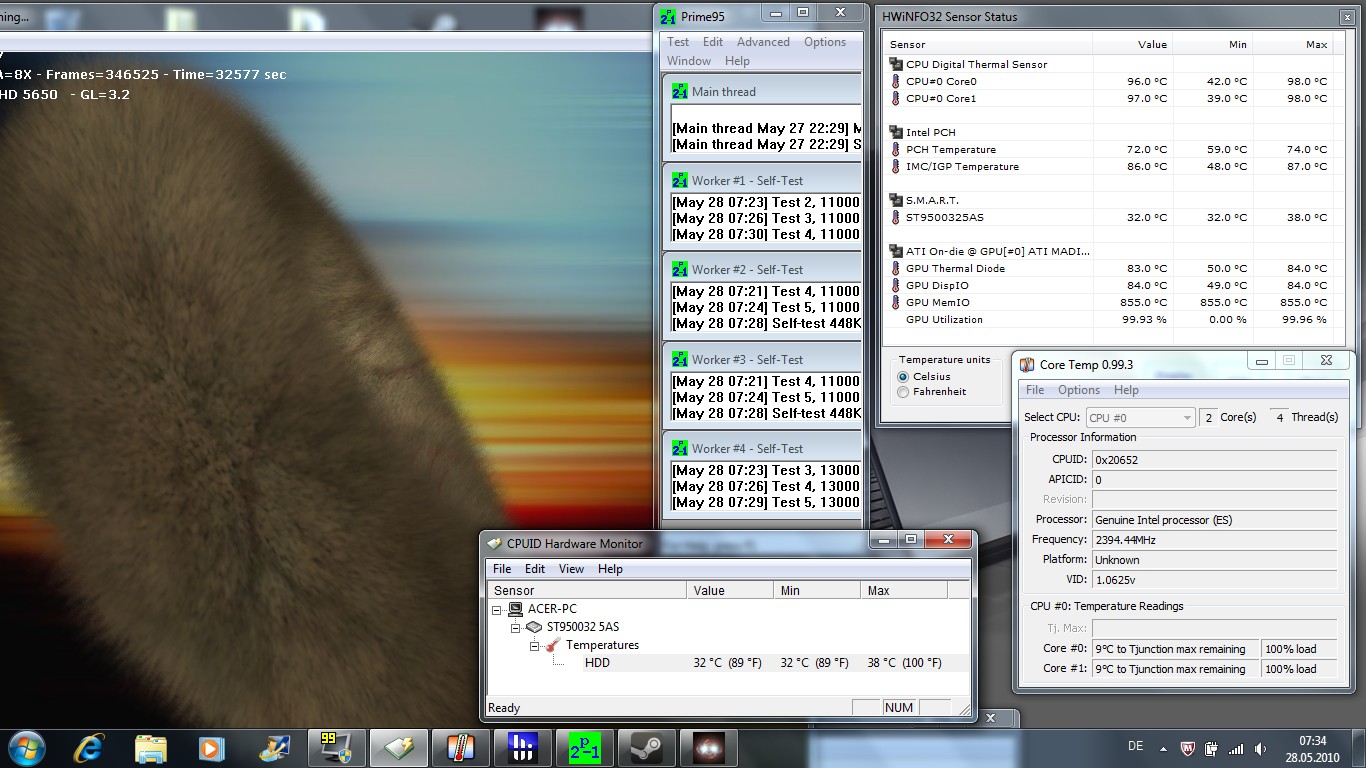Viewport: 1366px width, 768px height.
Task: Click Show desktop button at taskbar end
Action: (1359, 748)
